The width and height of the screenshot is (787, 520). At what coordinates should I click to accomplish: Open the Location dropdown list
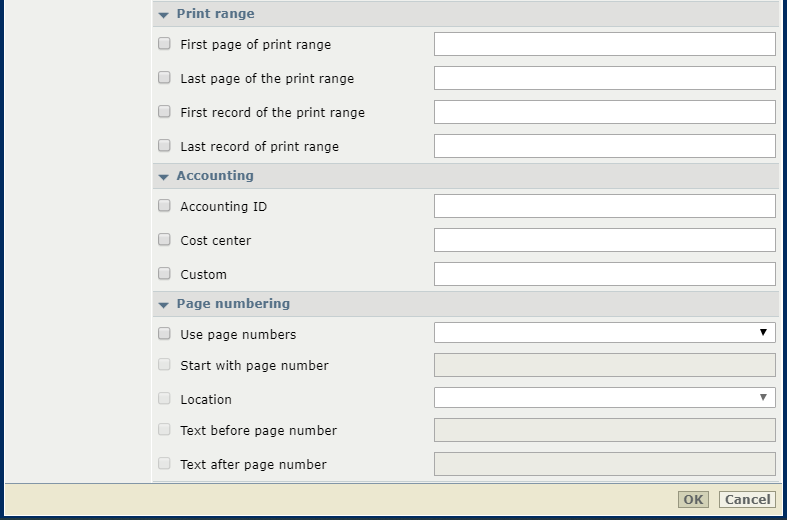[x=605, y=398]
